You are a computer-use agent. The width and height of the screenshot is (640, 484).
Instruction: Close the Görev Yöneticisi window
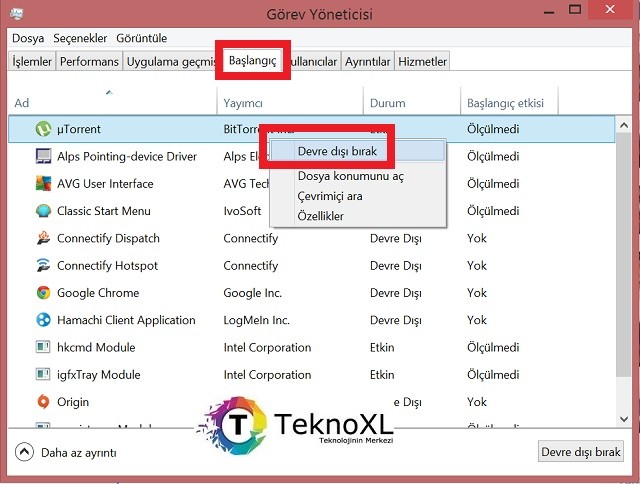(x=610, y=10)
